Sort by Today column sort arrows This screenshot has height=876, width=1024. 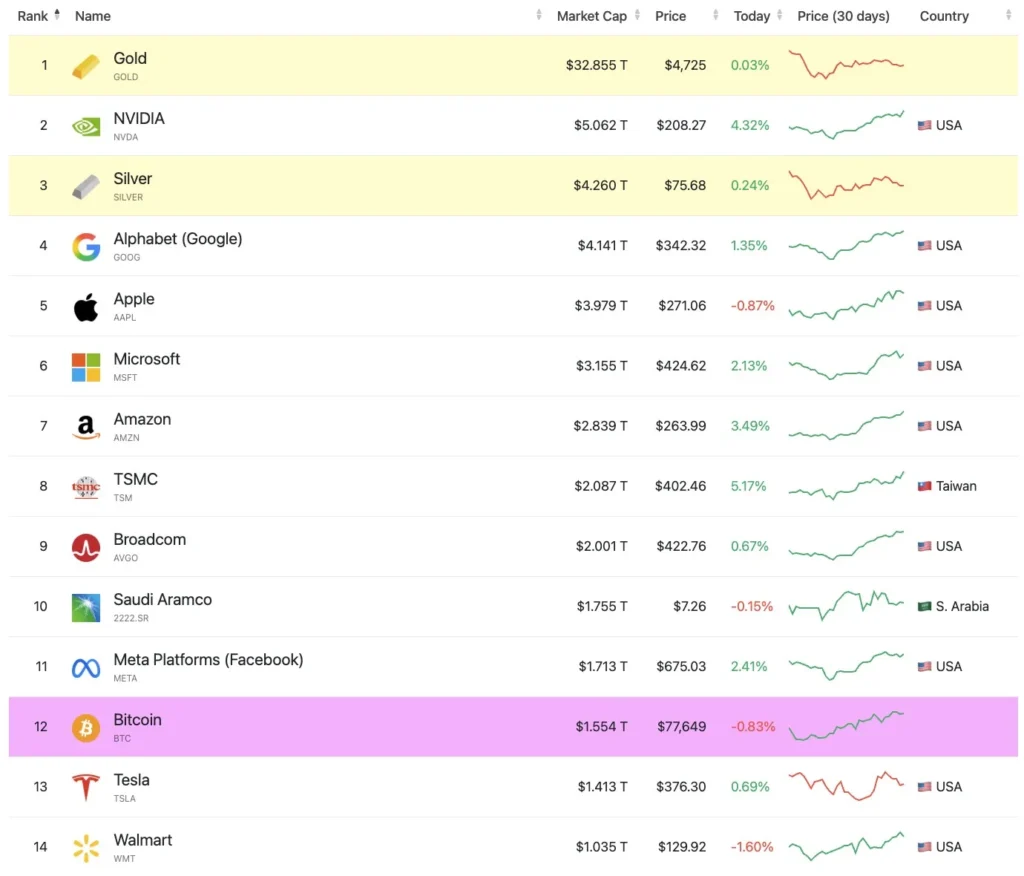[x=779, y=15]
